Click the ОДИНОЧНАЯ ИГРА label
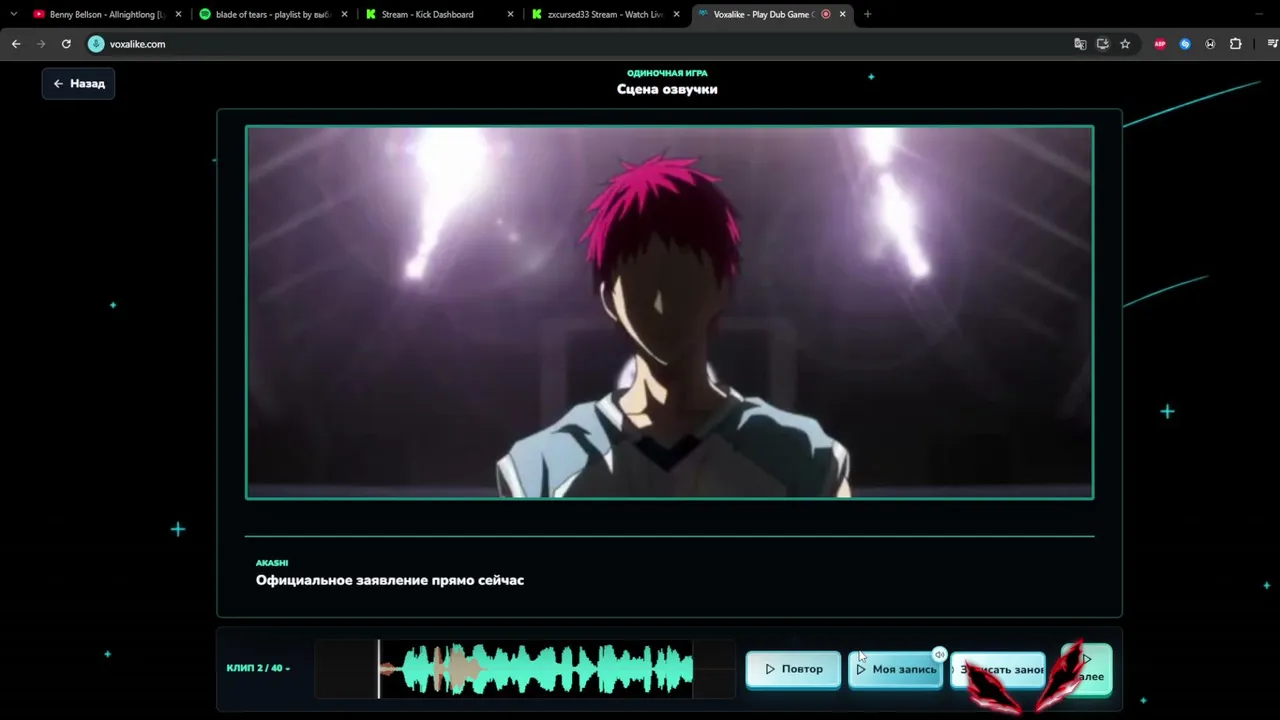 [x=667, y=73]
